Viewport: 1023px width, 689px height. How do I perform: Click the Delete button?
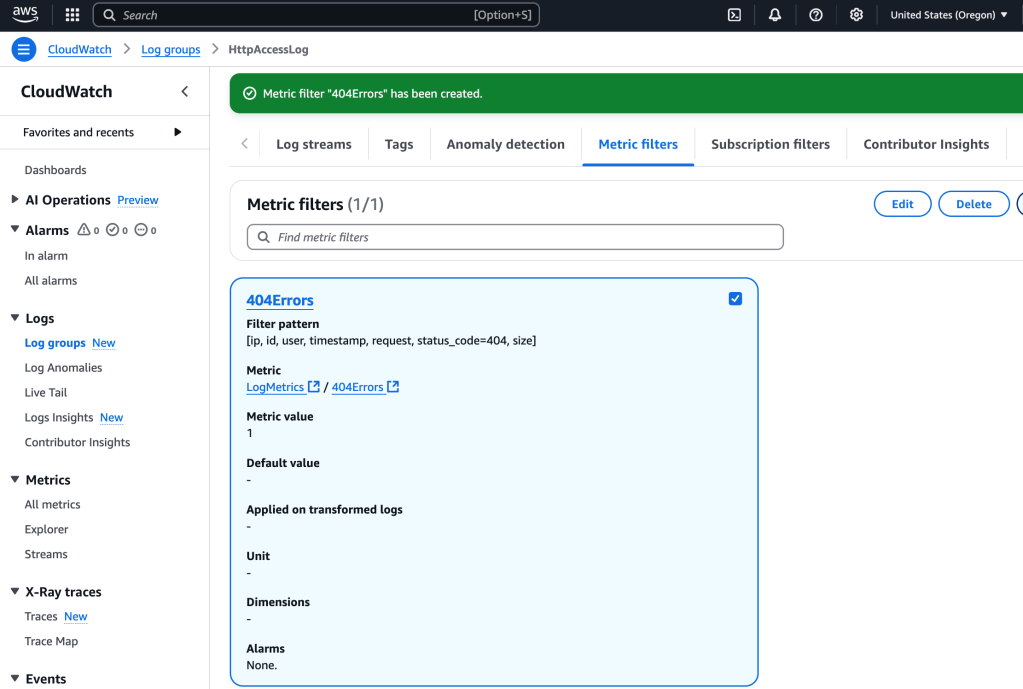tap(973, 204)
